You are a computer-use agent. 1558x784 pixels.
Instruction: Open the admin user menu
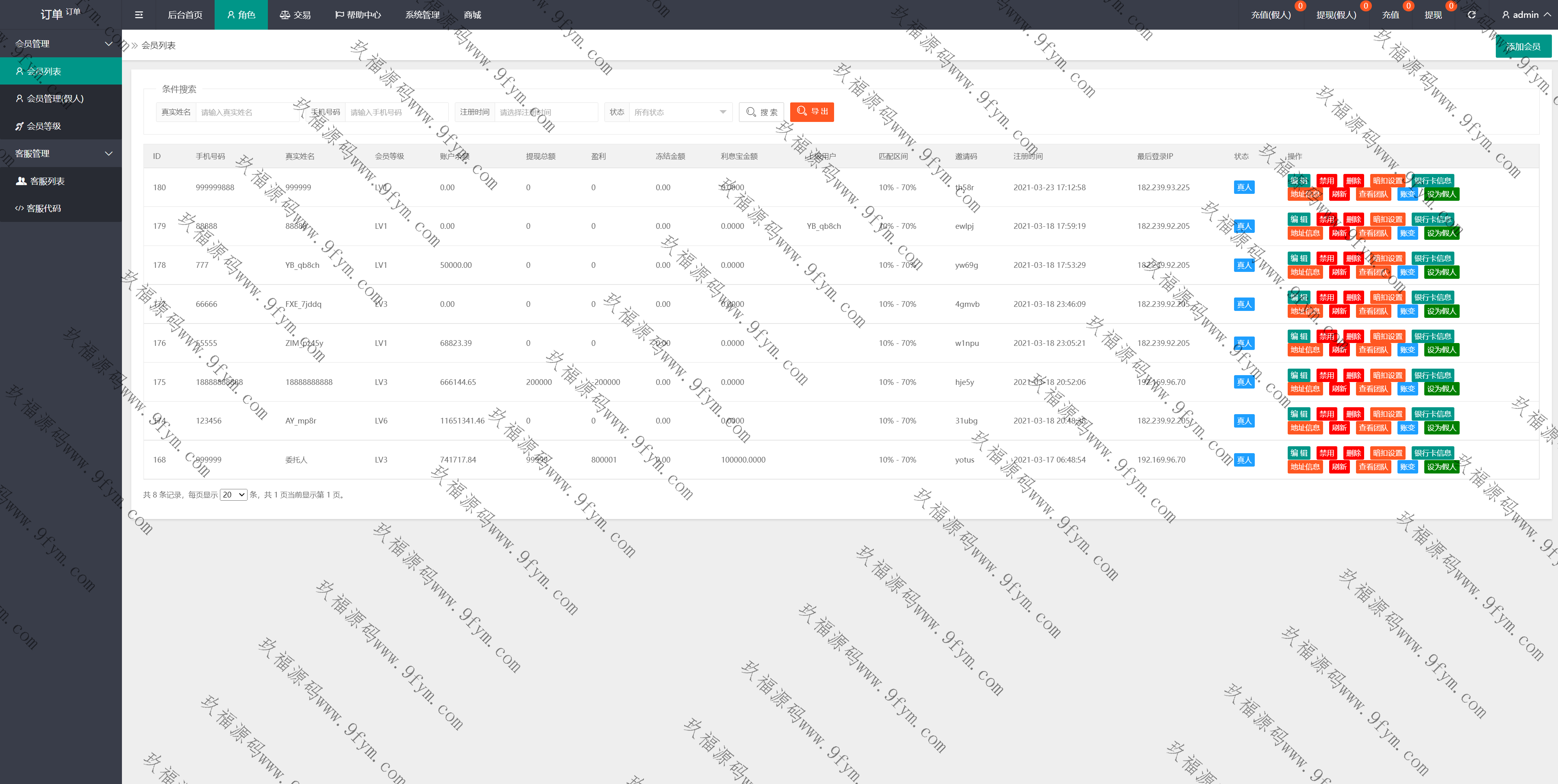pos(1525,15)
